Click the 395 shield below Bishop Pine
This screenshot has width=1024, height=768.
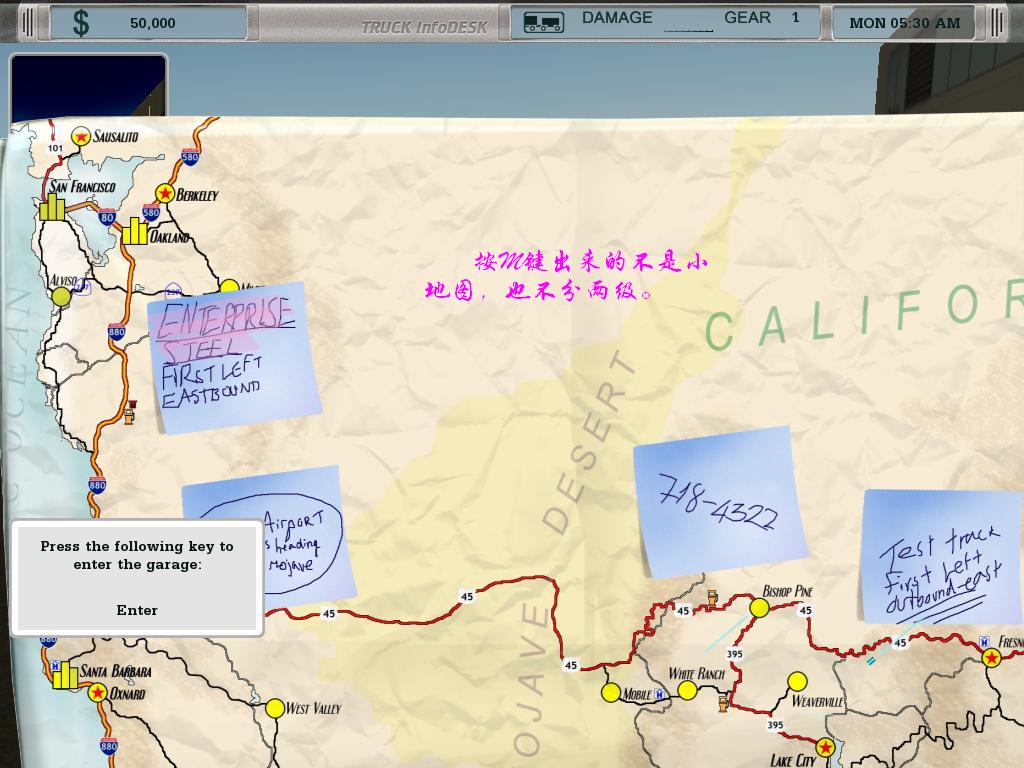click(735, 654)
